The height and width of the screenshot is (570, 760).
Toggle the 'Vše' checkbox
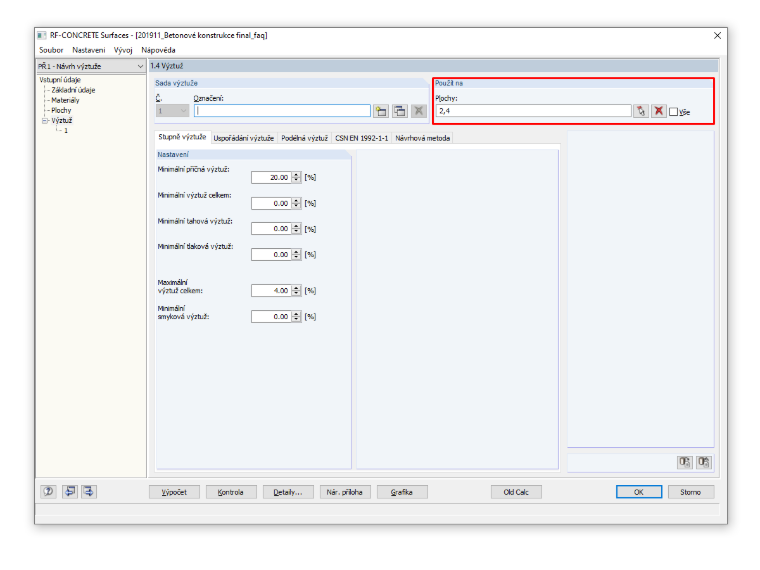tap(673, 112)
